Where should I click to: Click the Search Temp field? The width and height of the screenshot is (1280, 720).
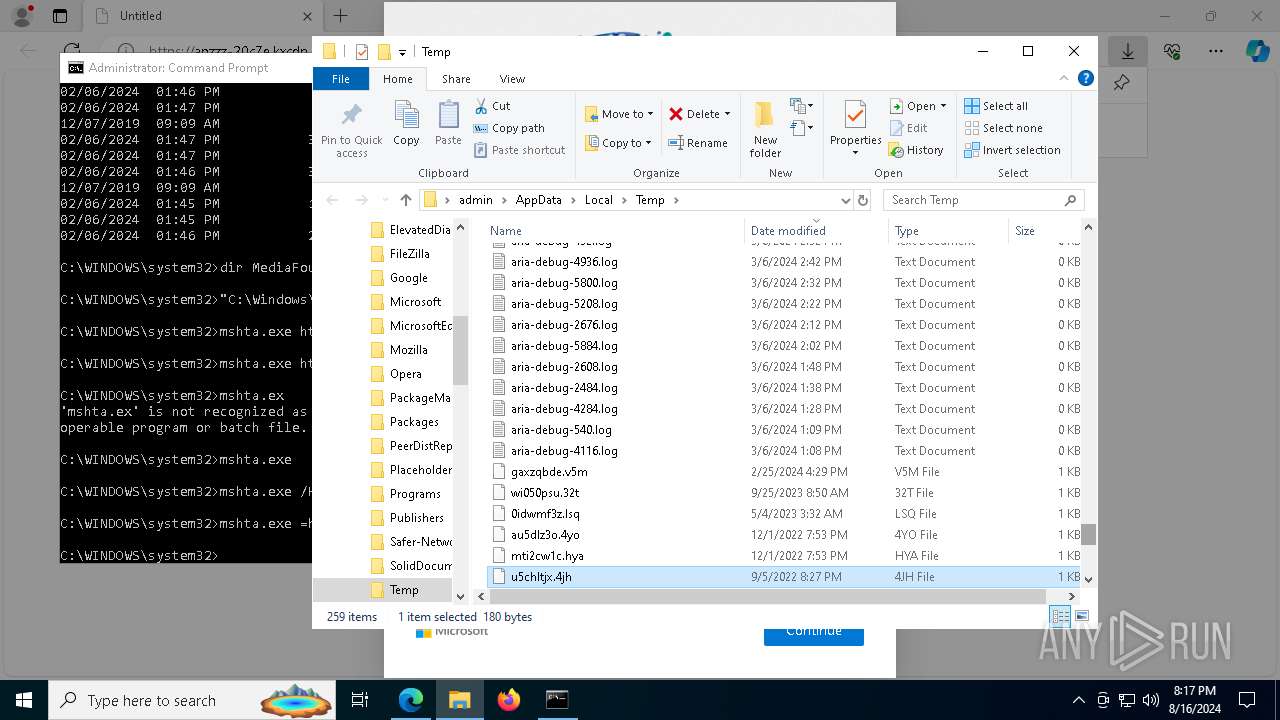984,200
